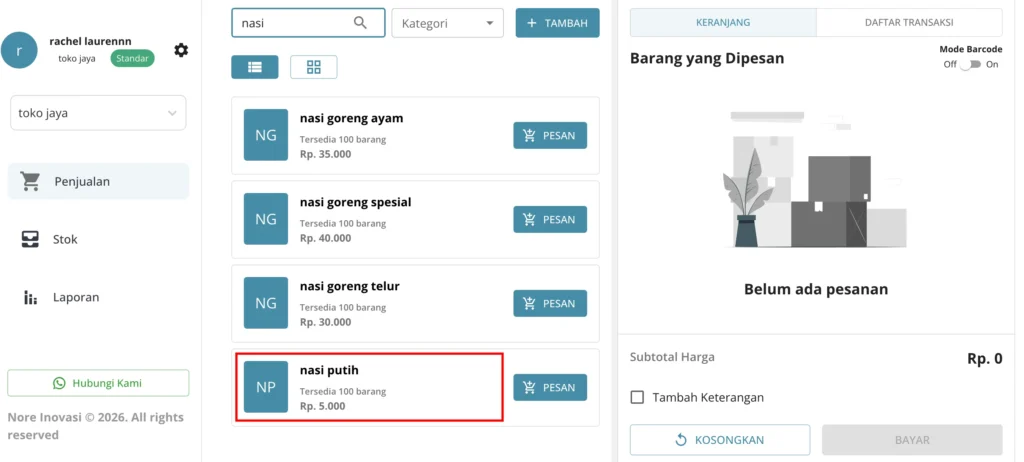1024x462 pixels.
Task: Click the Penjualan cart icon
Action: [30, 181]
